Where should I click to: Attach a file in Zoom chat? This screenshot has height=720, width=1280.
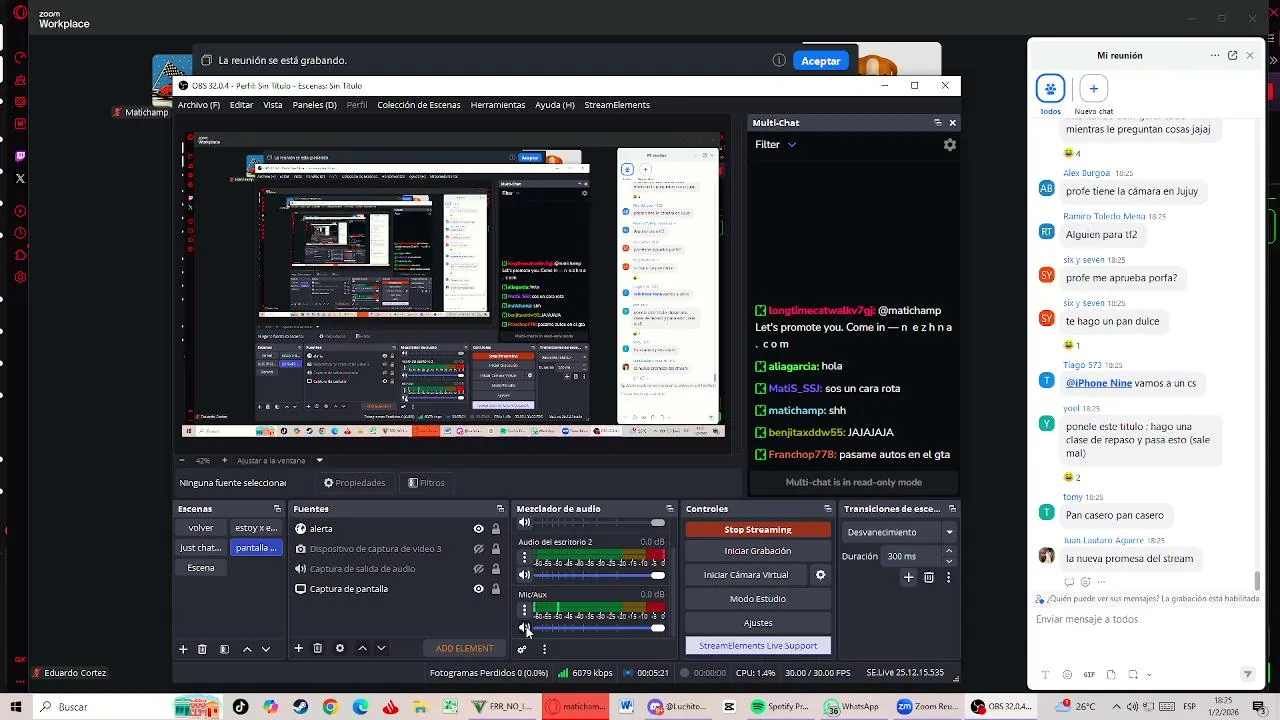pyautogui.click(x=1110, y=675)
